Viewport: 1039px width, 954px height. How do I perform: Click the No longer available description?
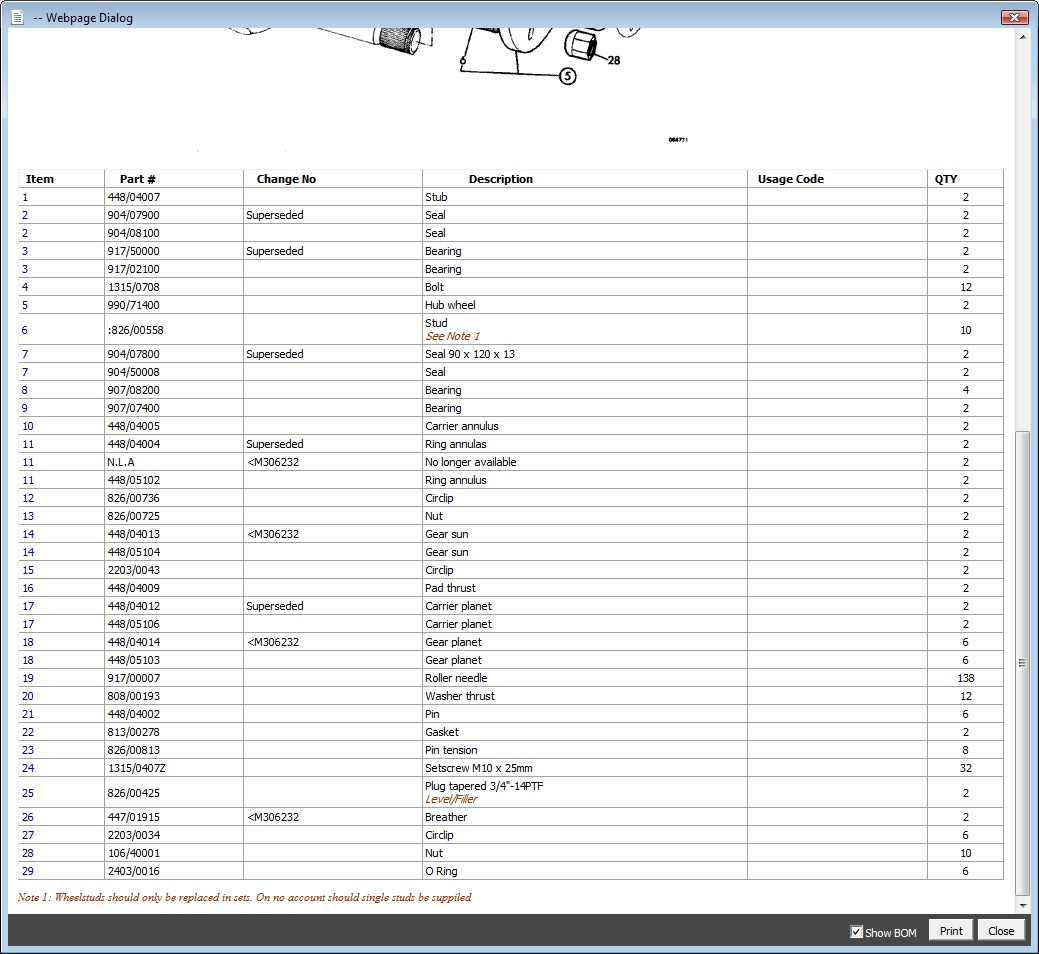pos(470,462)
